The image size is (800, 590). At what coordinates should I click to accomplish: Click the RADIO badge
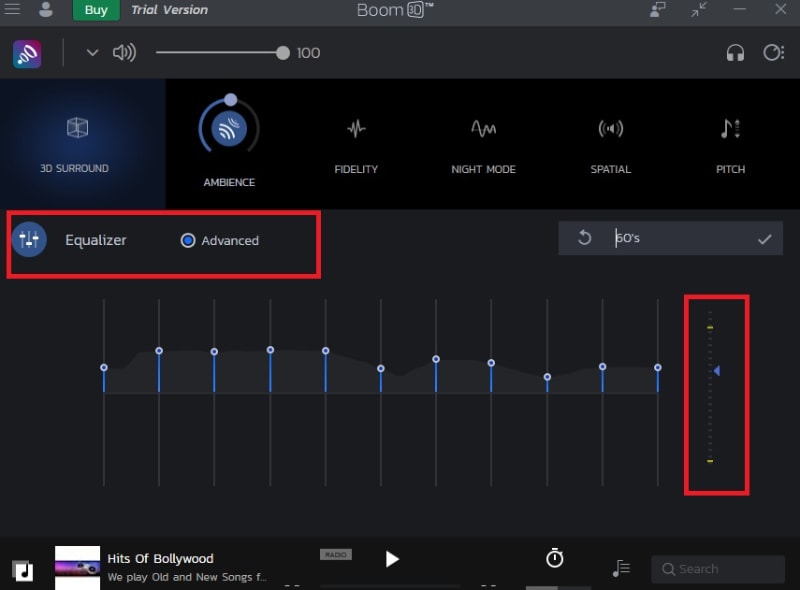(x=336, y=554)
